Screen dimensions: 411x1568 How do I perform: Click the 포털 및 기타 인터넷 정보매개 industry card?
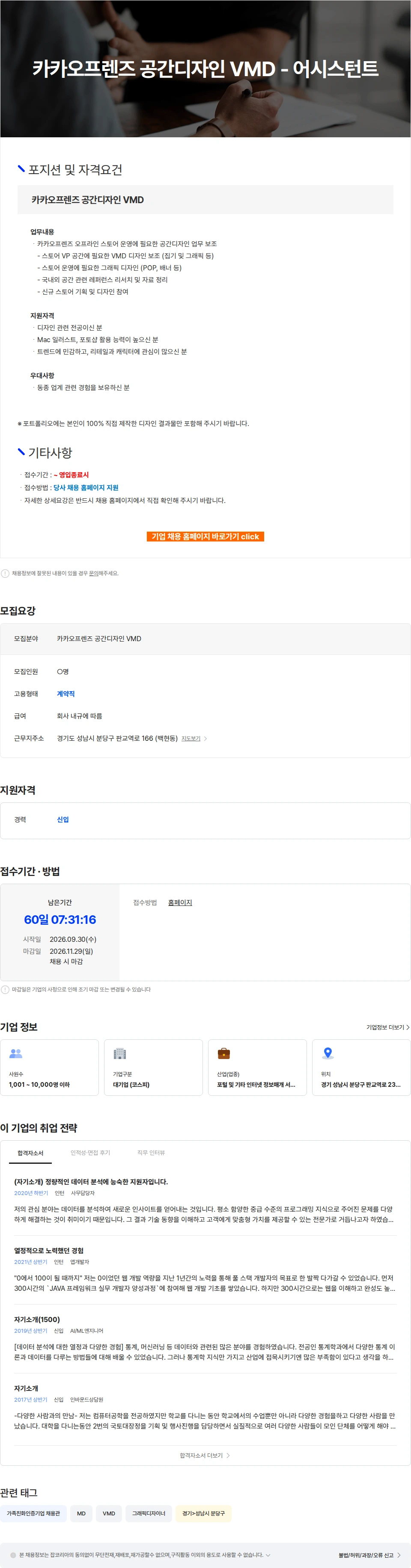point(258,1067)
